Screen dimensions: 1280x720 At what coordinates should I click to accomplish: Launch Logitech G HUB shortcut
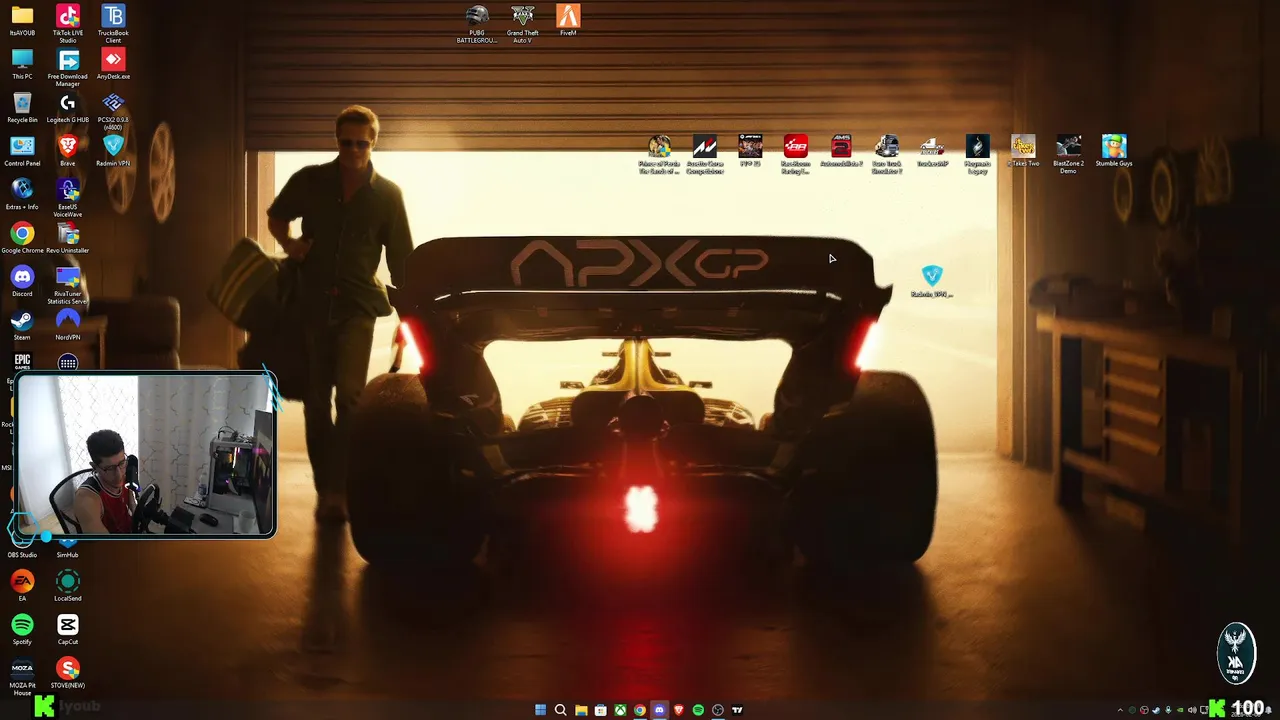68,107
